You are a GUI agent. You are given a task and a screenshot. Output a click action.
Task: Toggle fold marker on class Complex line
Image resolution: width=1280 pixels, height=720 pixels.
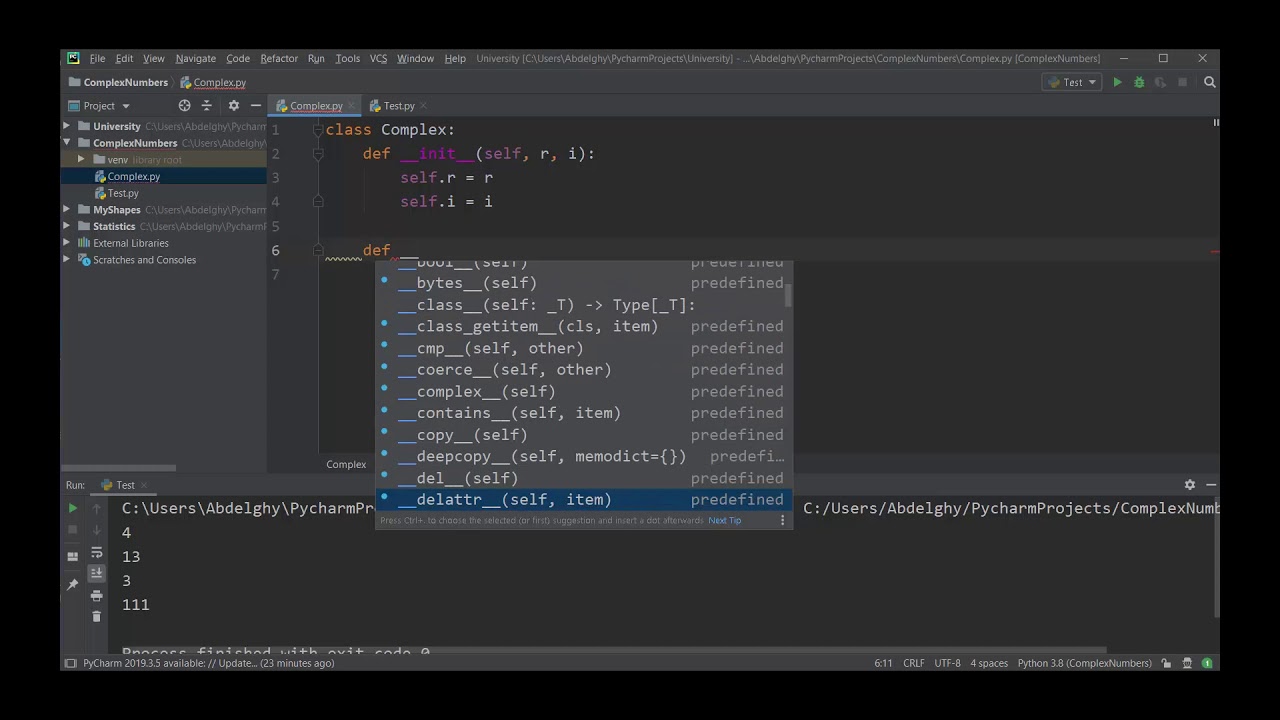pos(318,130)
